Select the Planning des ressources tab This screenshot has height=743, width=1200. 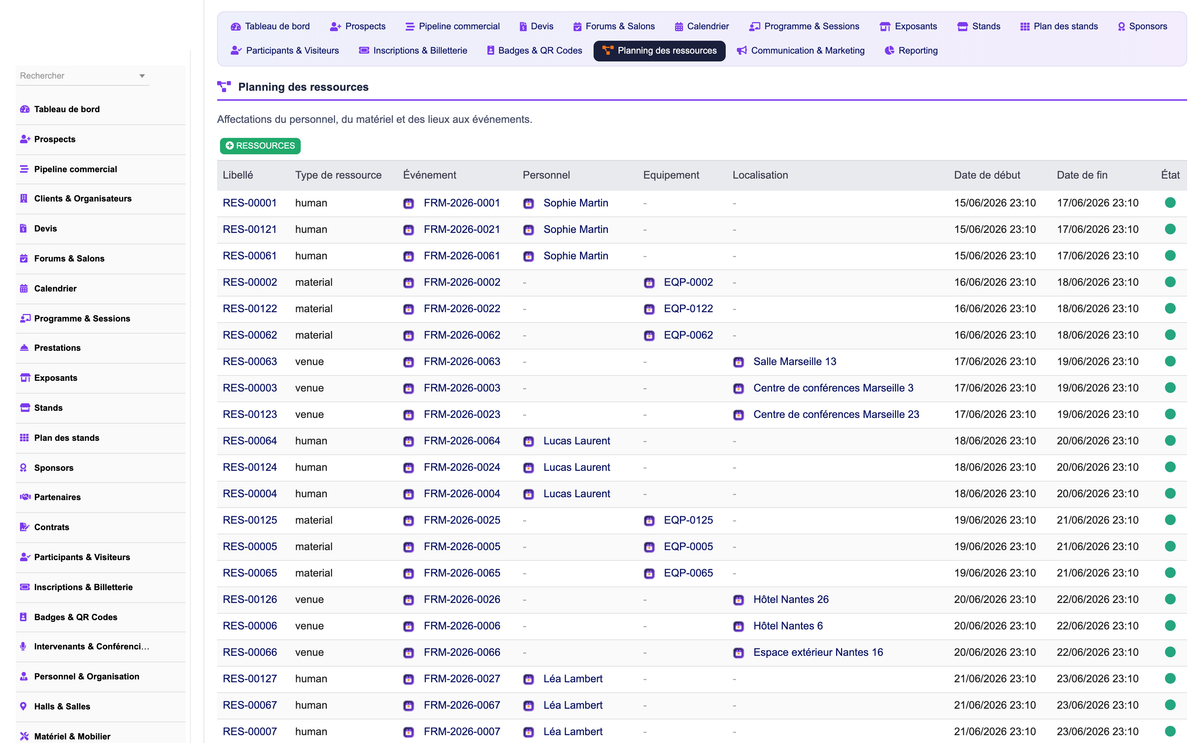(x=659, y=51)
